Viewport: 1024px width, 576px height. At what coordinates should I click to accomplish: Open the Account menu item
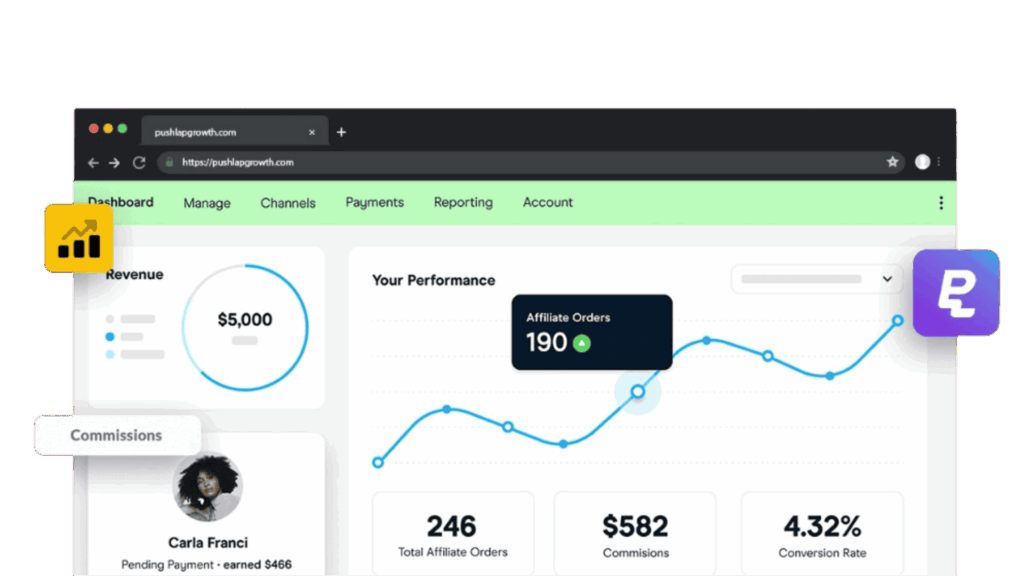click(548, 202)
